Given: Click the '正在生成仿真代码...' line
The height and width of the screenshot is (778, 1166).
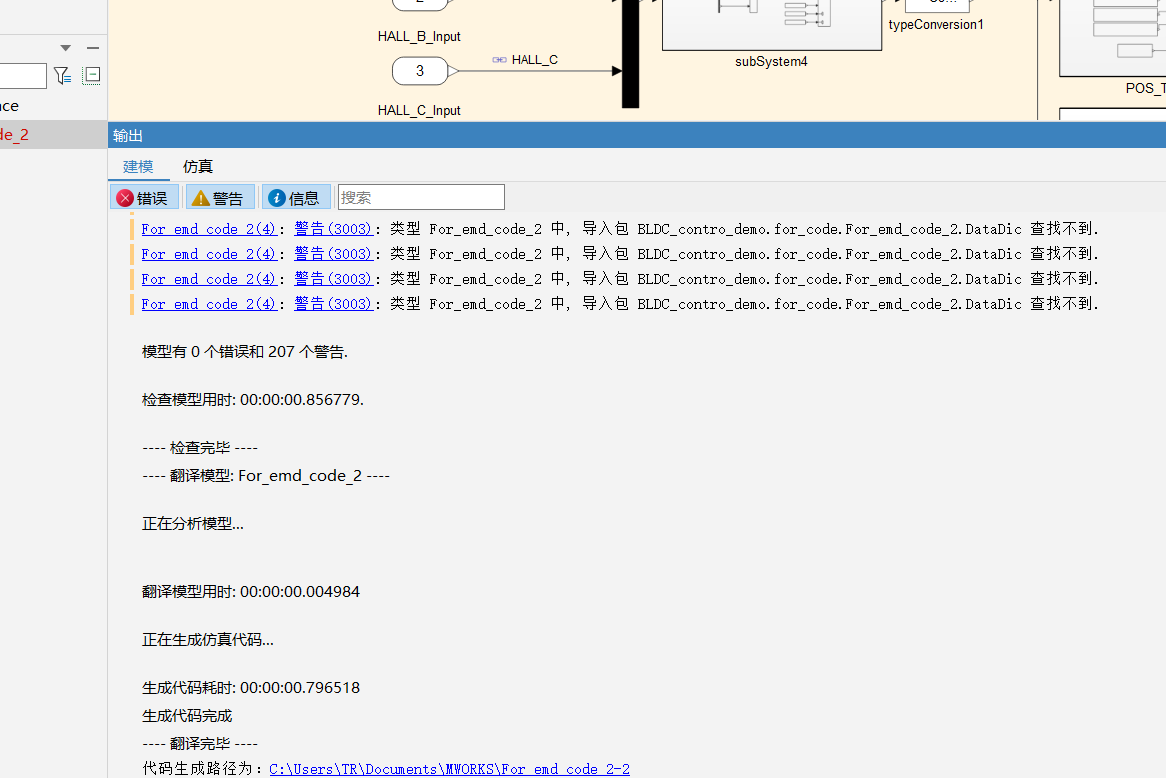Looking at the screenshot, I should tap(207, 640).
